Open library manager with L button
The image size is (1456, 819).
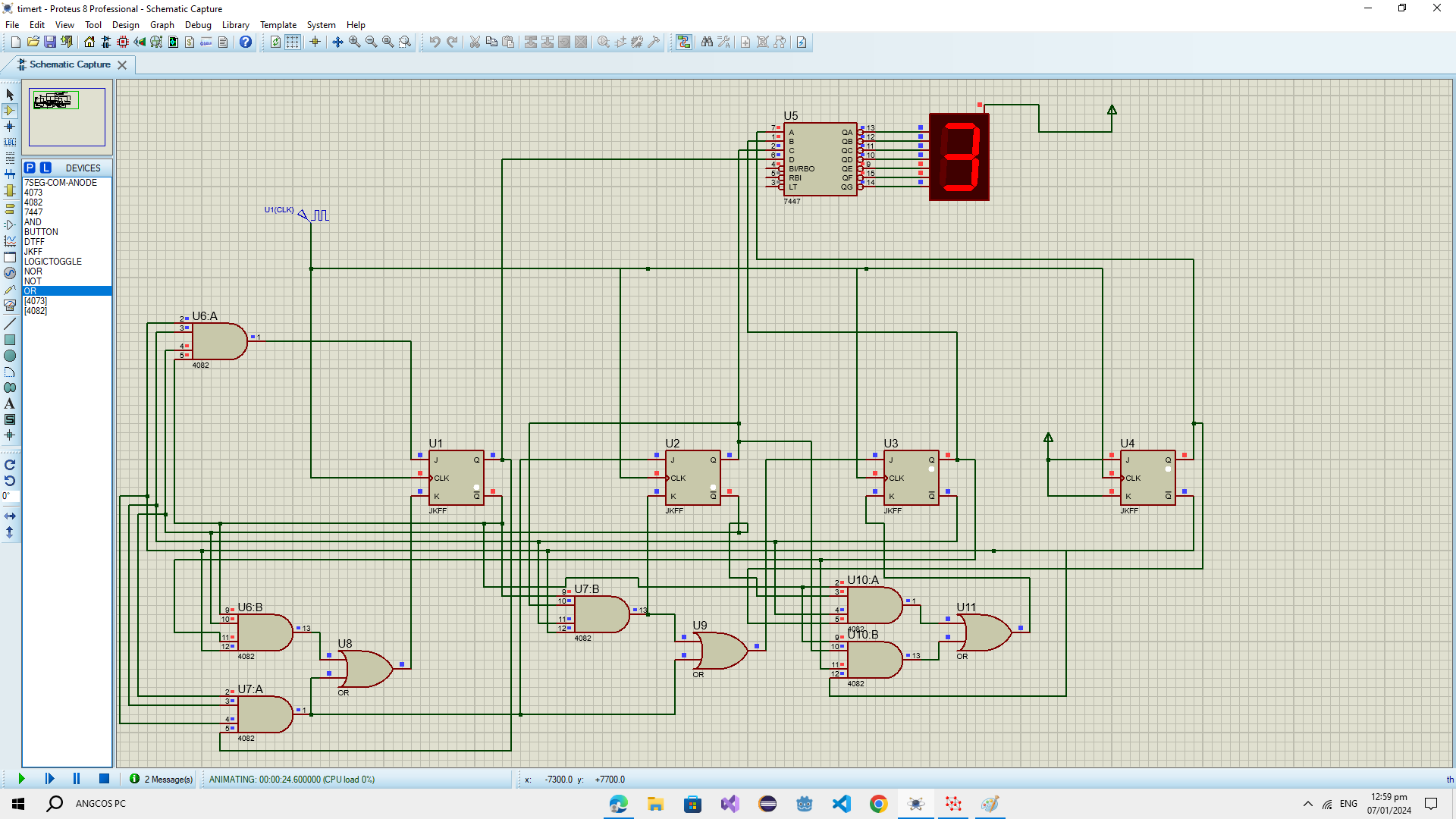(45, 168)
